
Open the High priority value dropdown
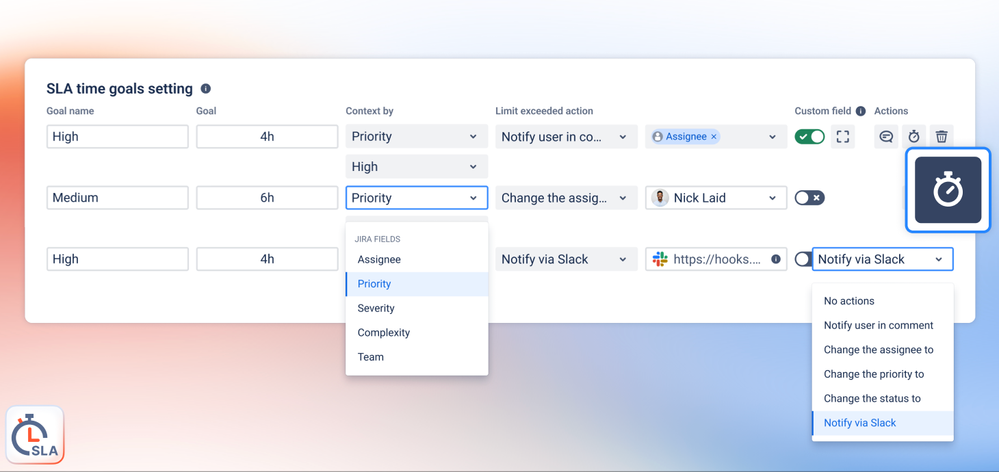(417, 166)
